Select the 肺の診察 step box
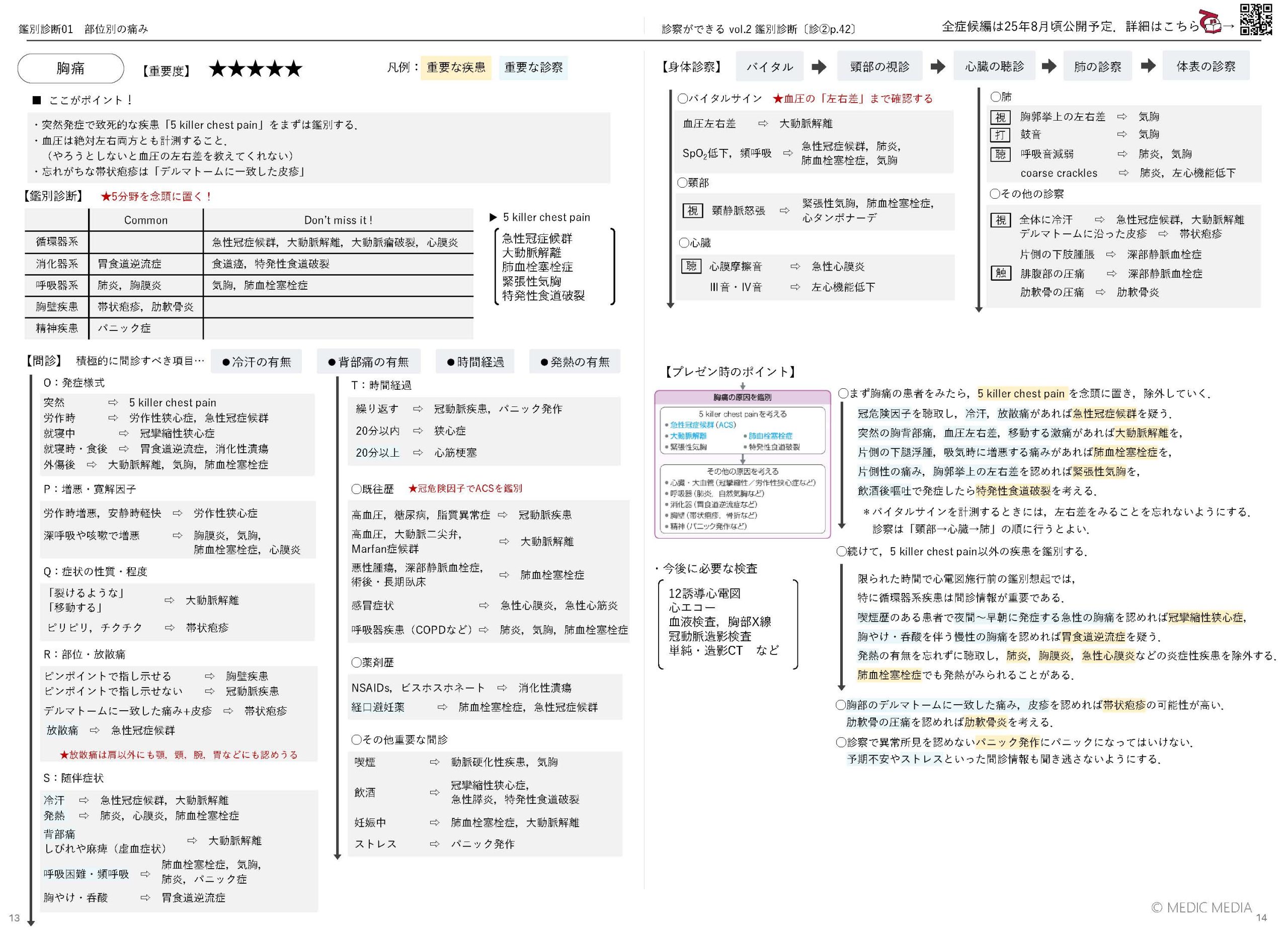The image size is (1288, 930). point(1097,66)
